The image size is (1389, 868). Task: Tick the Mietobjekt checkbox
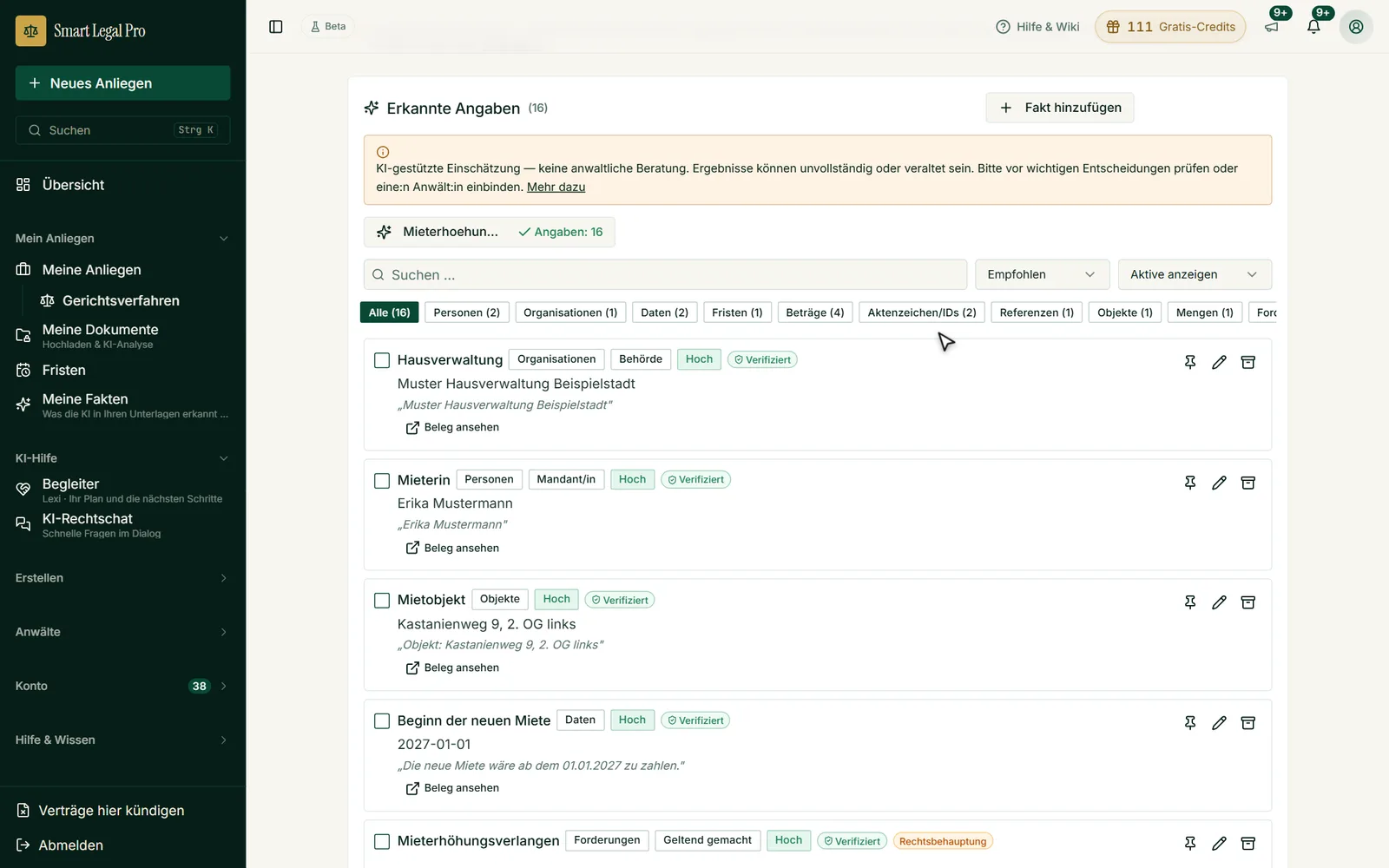click(x=382, y=601)
